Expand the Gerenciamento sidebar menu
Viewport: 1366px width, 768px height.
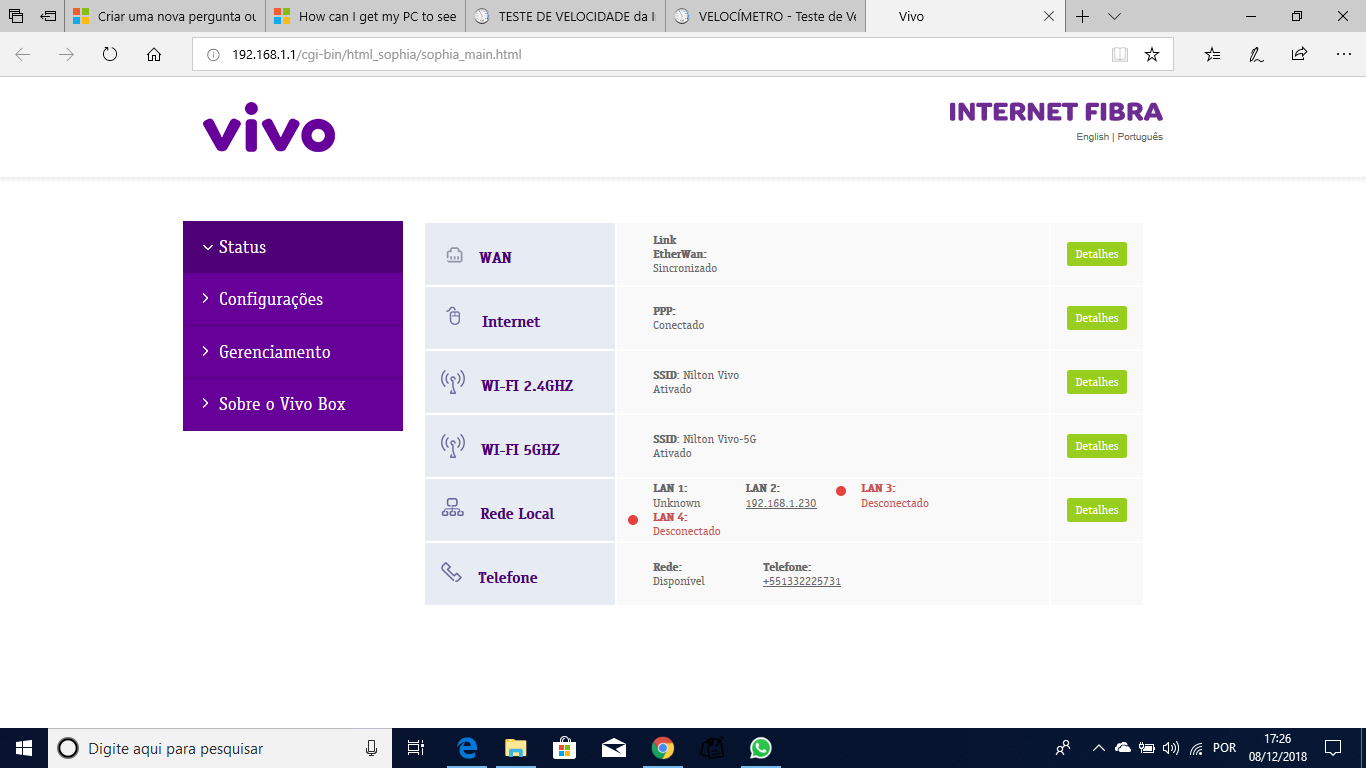(x=293, y=352)
